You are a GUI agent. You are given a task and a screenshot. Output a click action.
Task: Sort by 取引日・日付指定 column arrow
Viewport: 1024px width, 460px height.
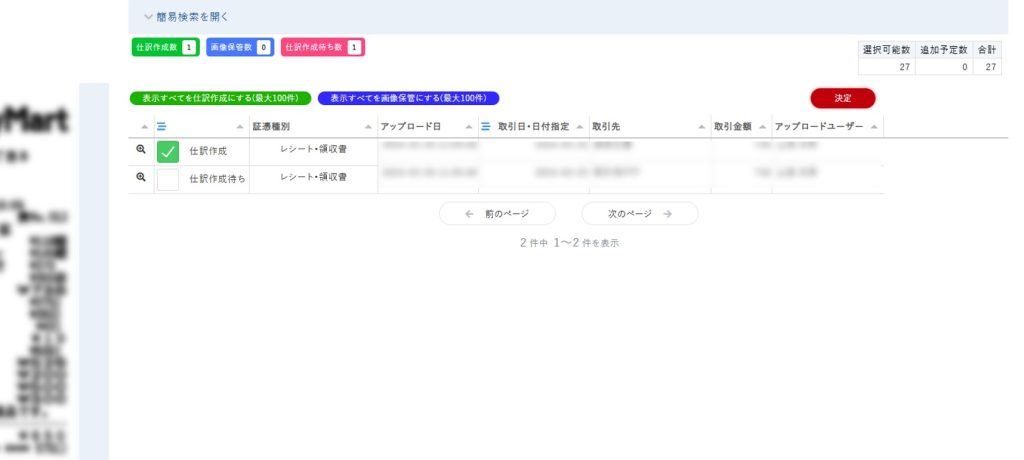click(580, 127)
